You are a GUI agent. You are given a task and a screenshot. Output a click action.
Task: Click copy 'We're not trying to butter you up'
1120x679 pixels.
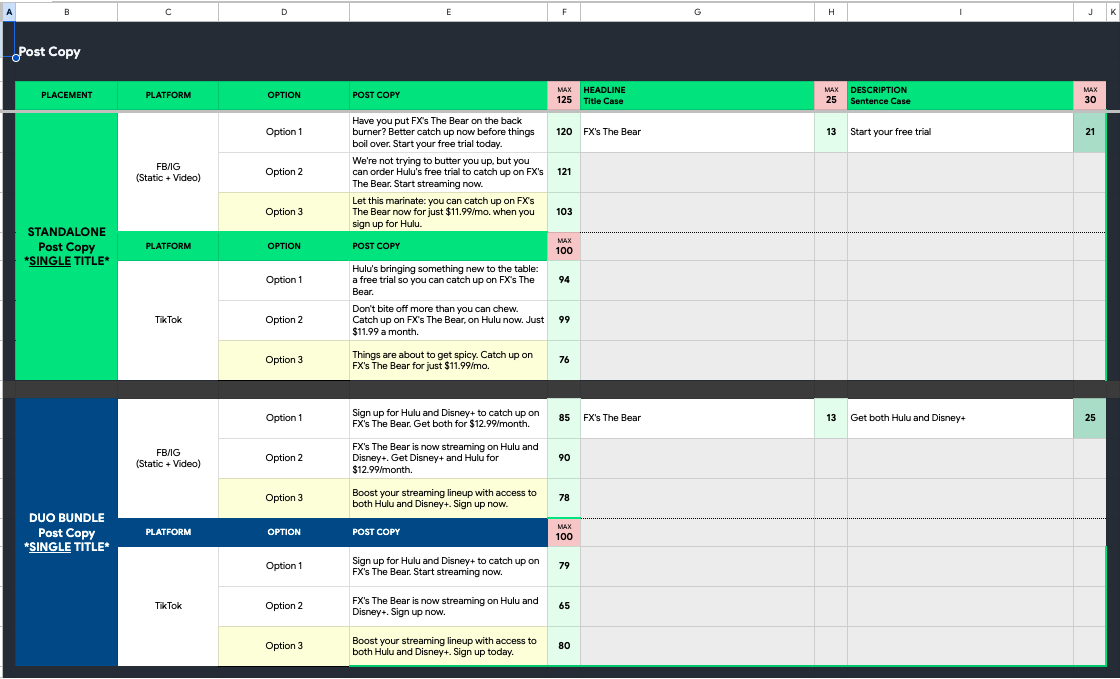[x=448, y=172]
